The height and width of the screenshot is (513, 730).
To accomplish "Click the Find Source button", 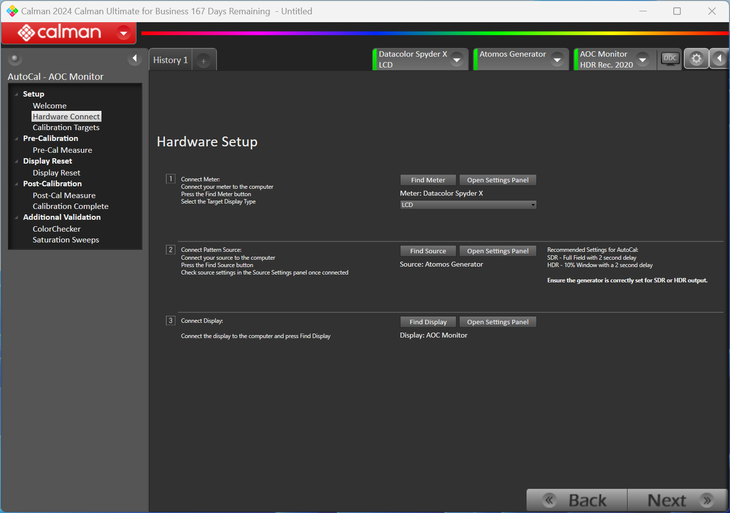I will point(428,251).
